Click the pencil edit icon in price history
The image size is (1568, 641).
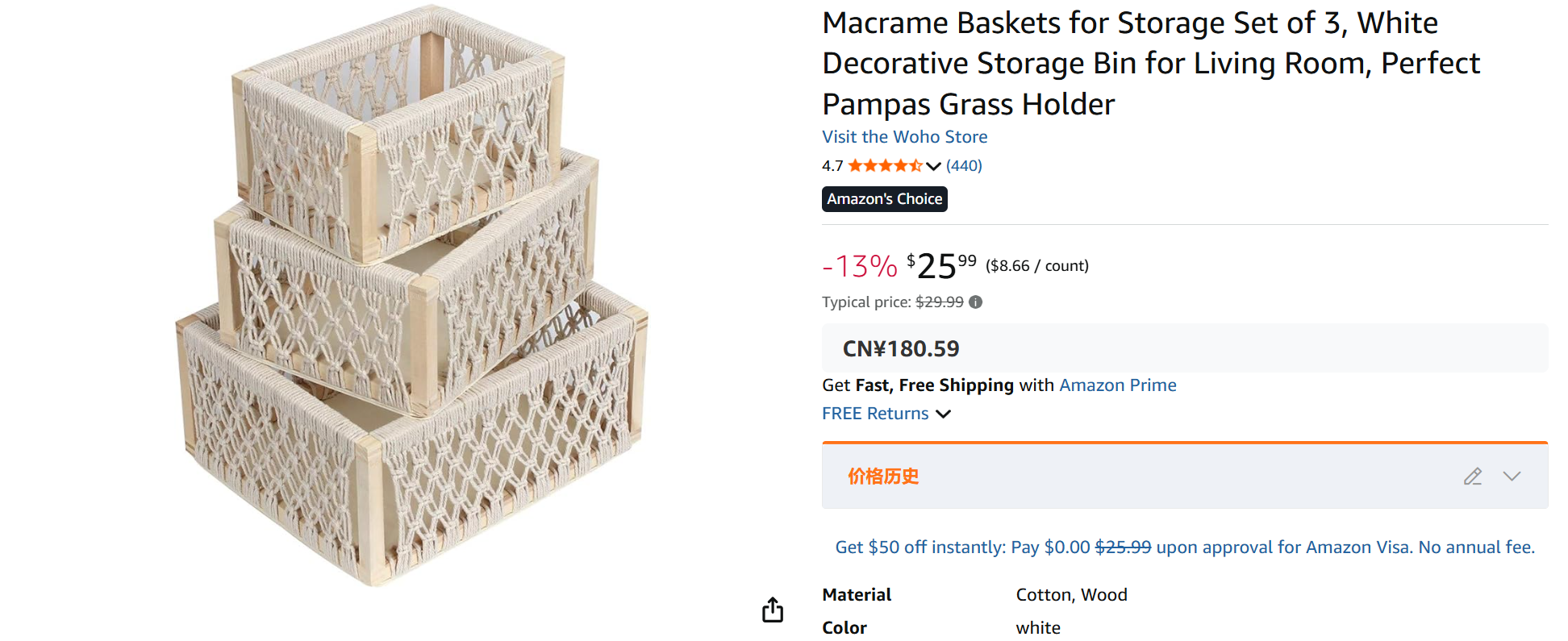1472,477
